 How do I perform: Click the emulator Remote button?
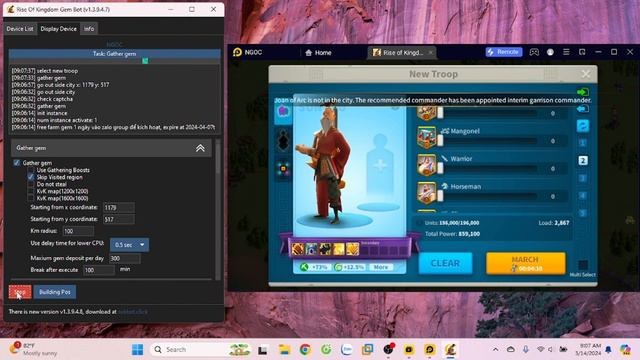pyautogui.click(x=504, y=52)
